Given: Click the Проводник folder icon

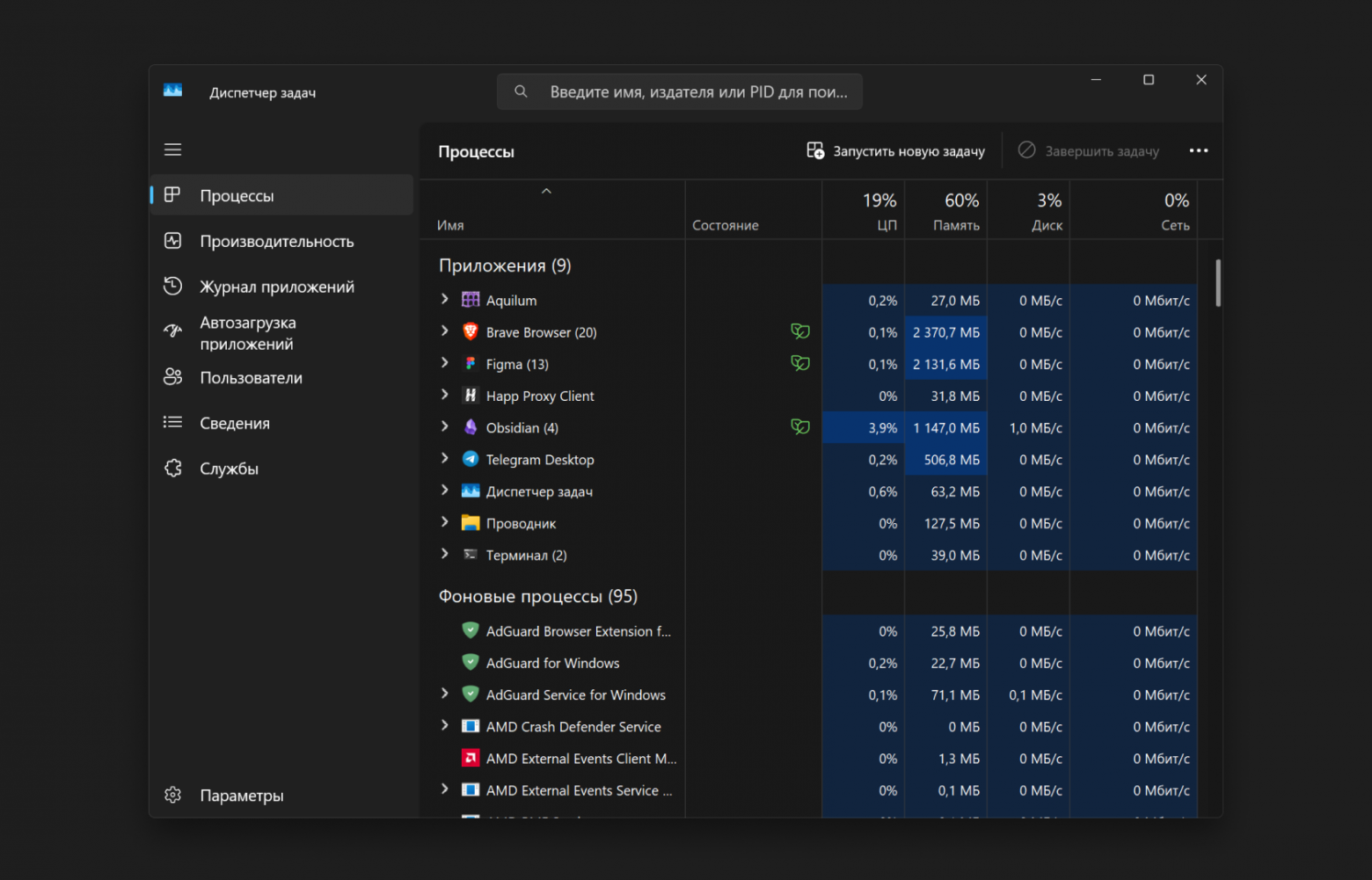Looking at the screenshot, I should [x=471, y=523].
